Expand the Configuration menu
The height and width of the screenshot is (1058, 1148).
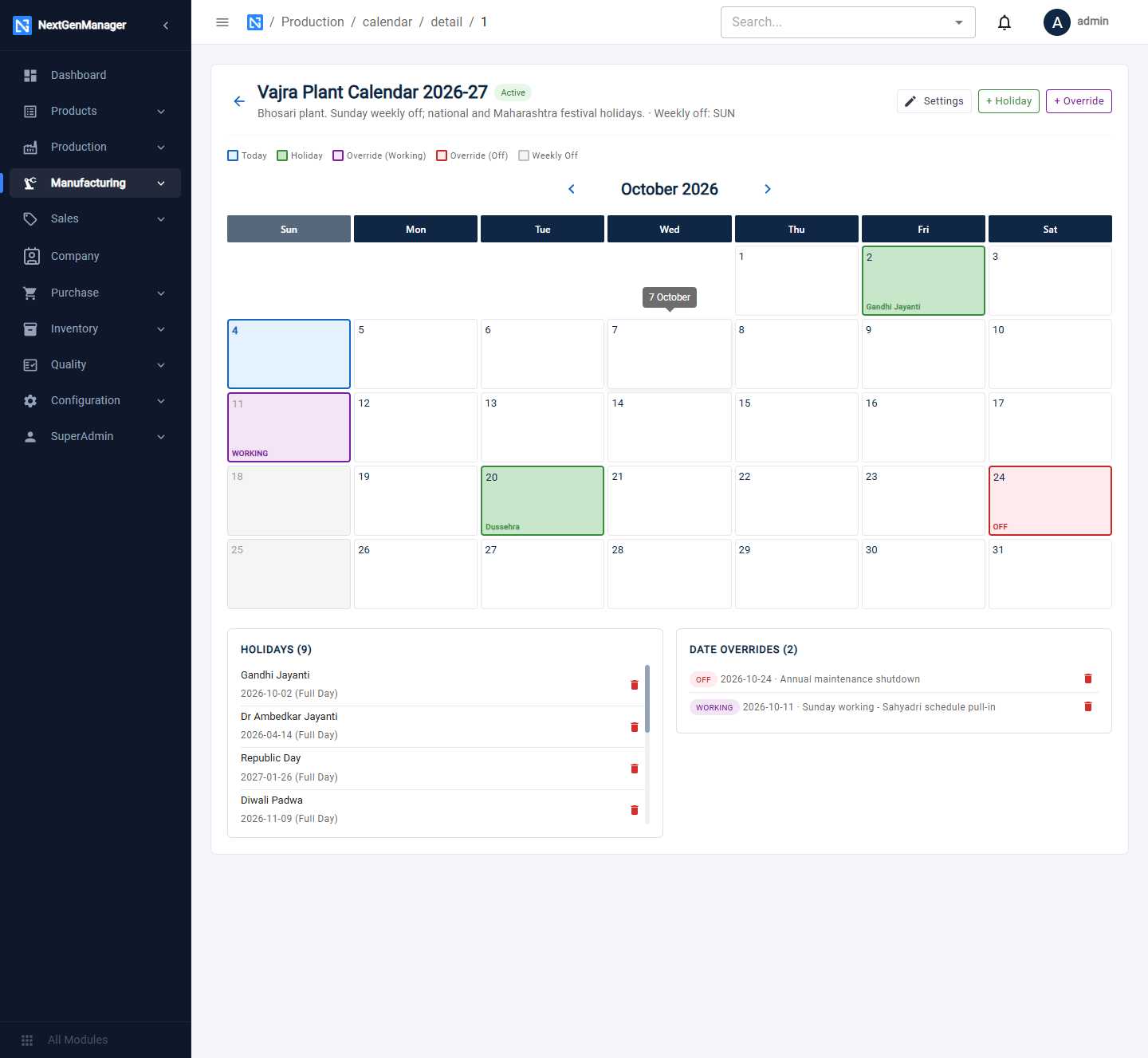pyautogui.click(x=96, y=400)
